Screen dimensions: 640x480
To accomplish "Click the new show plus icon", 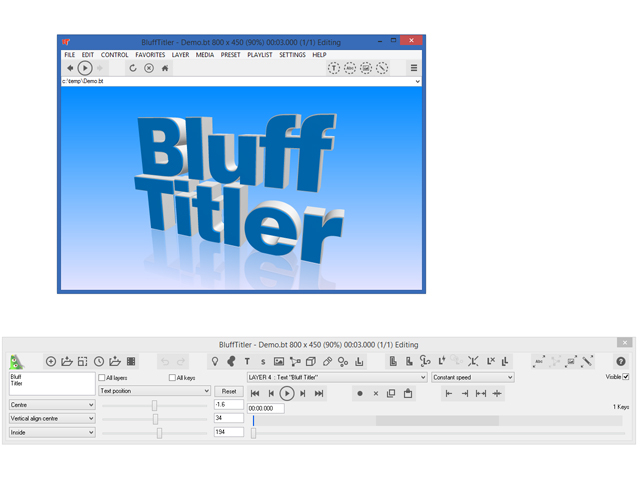I will click(51, 361).
